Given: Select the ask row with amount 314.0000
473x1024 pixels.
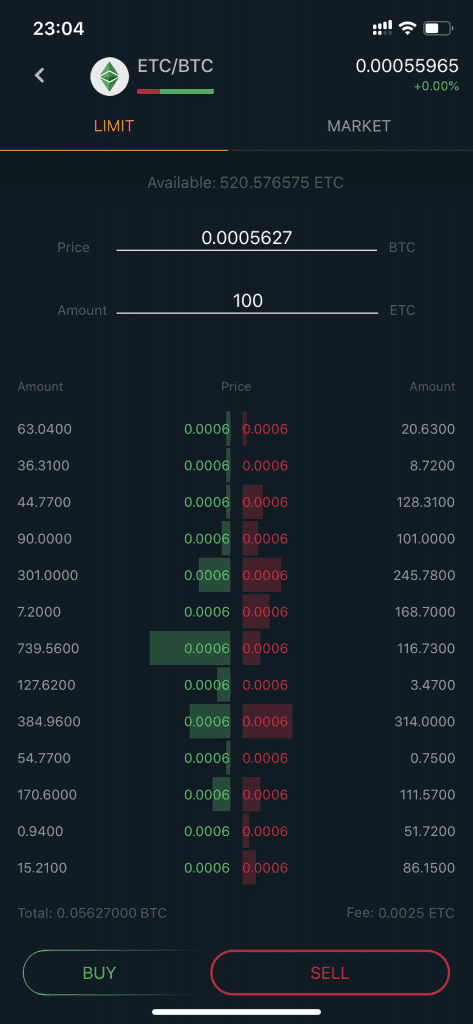Looking at the screenshot, I should pos(349,722).
